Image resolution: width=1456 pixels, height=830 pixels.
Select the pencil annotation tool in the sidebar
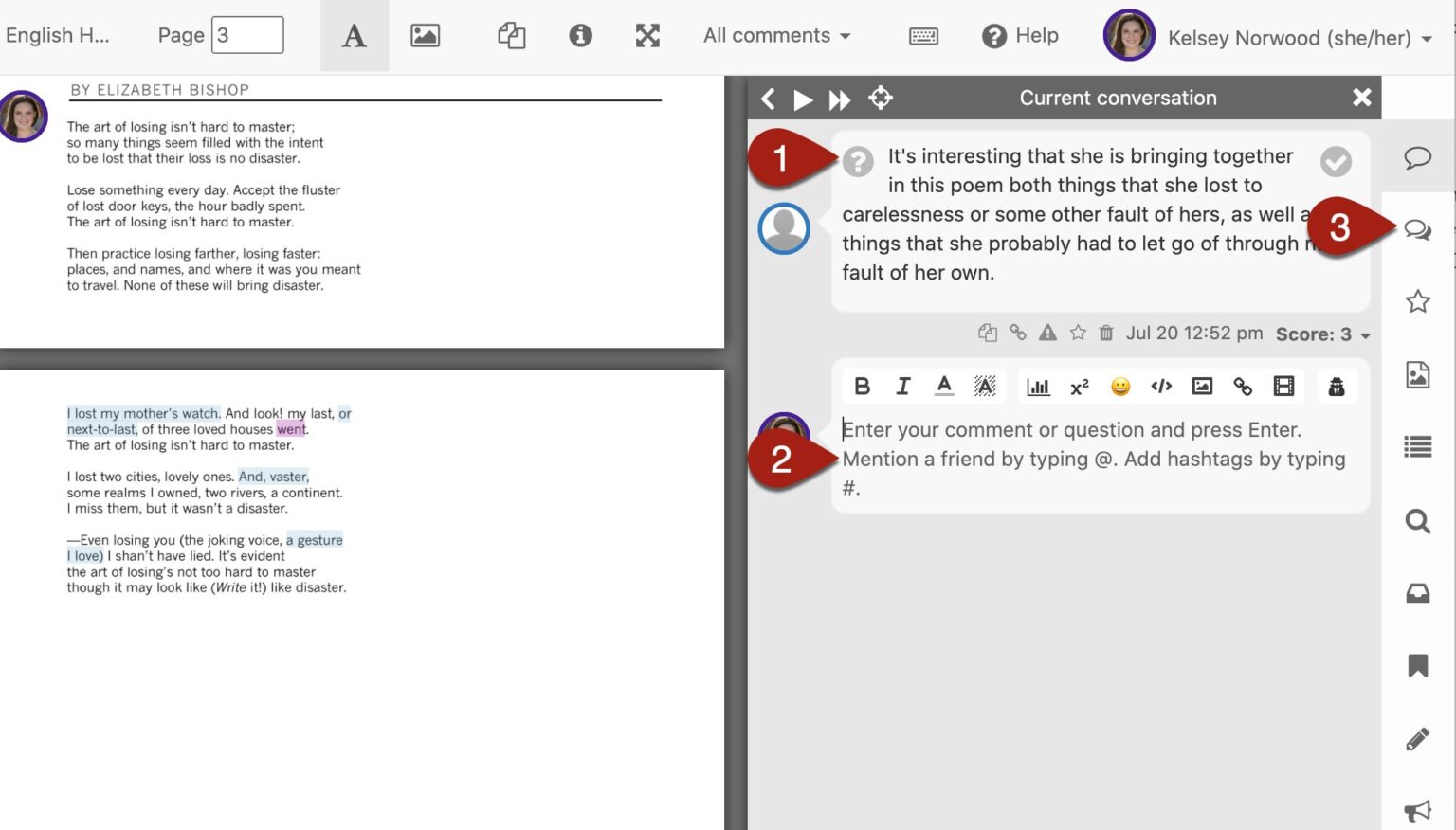point(1417,738)
